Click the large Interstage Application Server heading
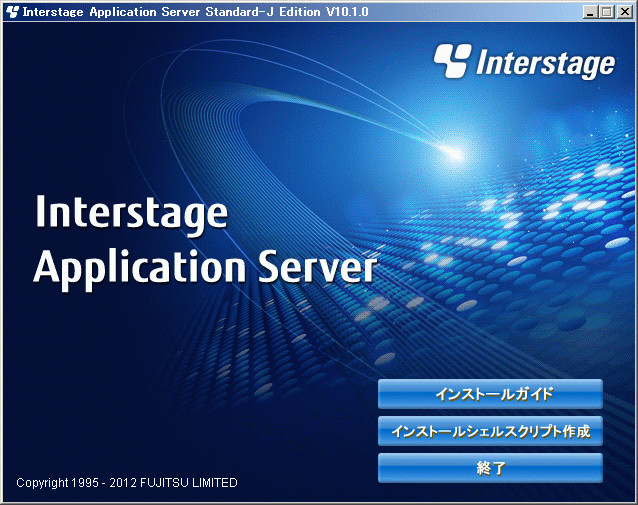Screen dimensions: 638x505 pyautogui.click(x=205, y=242)
